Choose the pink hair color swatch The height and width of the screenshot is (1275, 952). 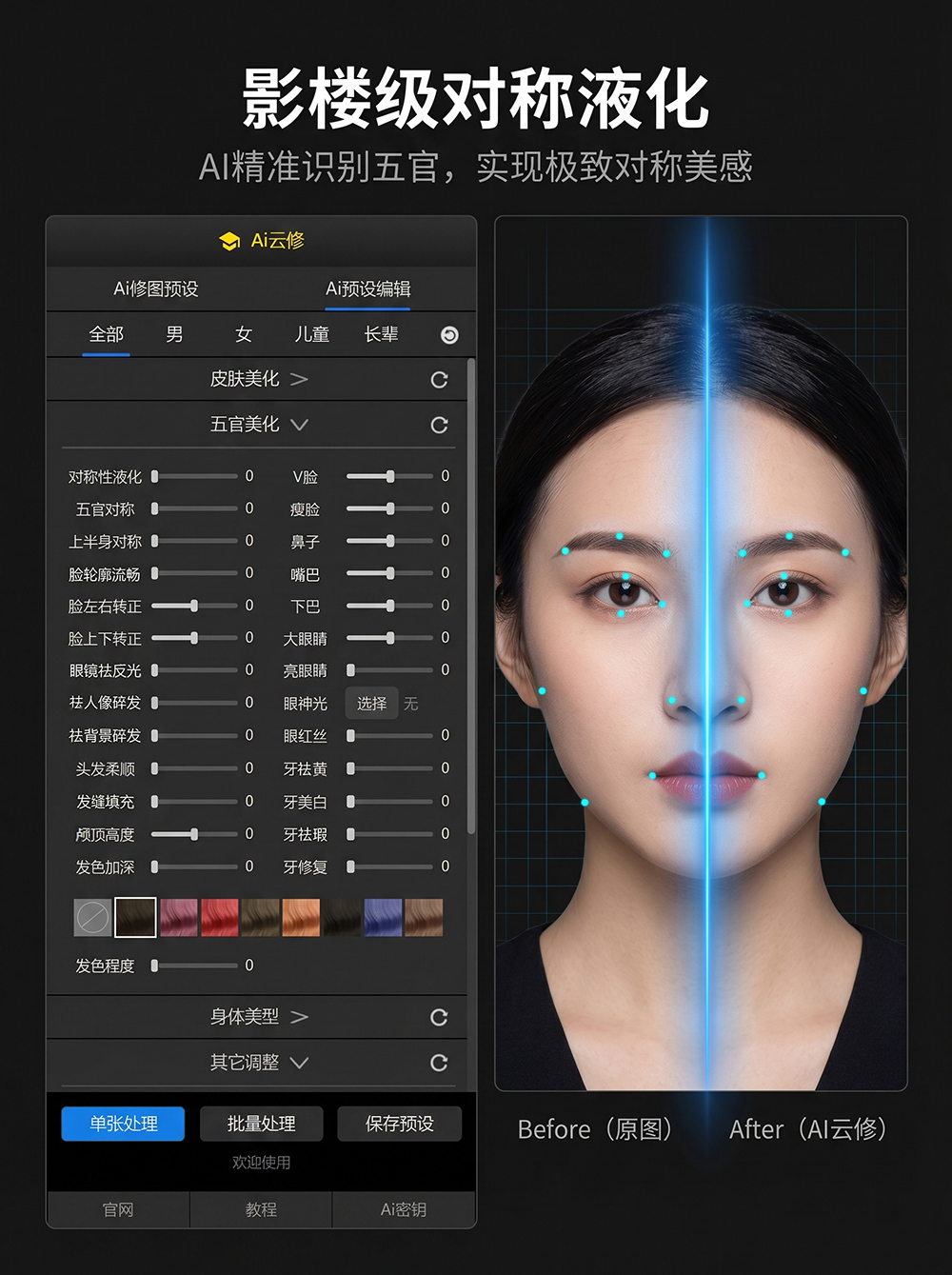click(x=179, y=918)
